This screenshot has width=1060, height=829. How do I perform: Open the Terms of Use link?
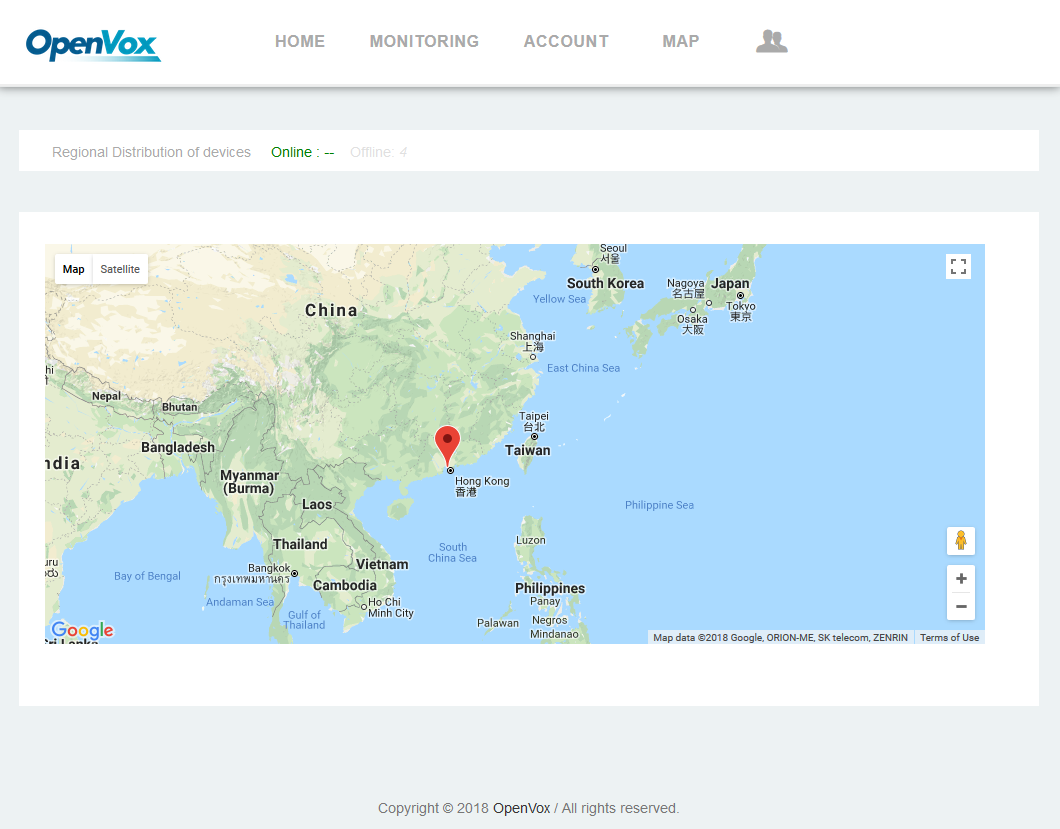(x=949, y=638)
